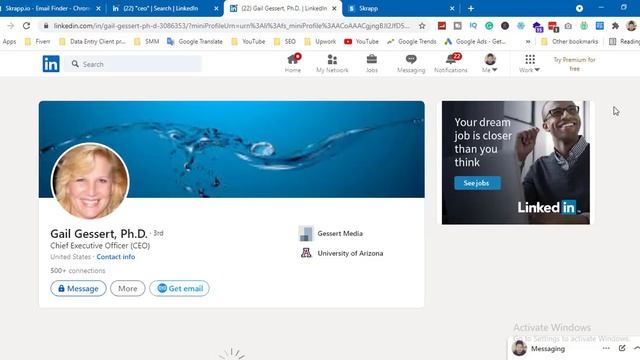The width and height of the screenshot is (640, 360).
Task: Open the Google Translate bookmark
Action: (x=195, y=42)
